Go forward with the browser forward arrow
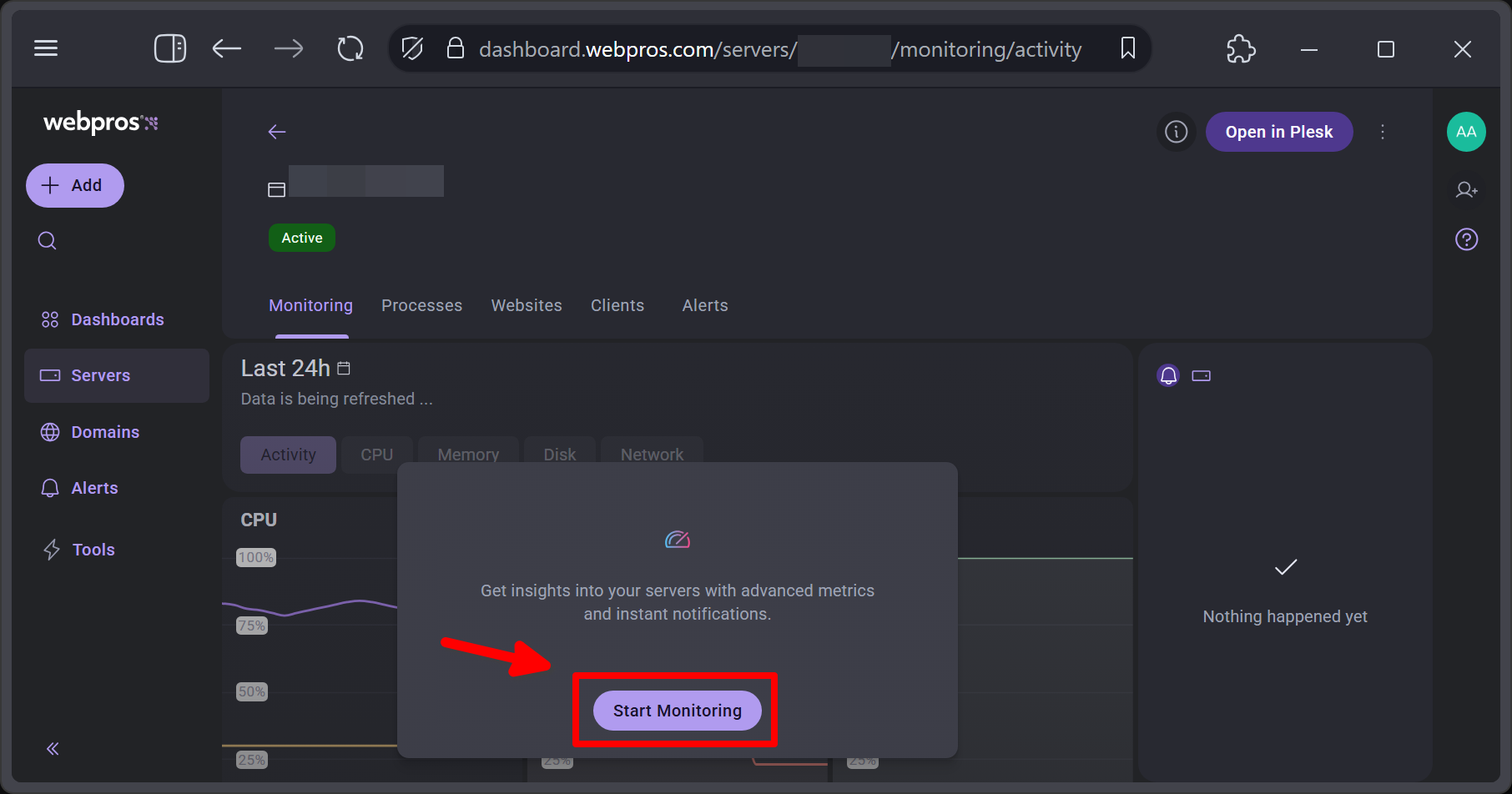Screen dimensions: 1512x794 [289, 48]
